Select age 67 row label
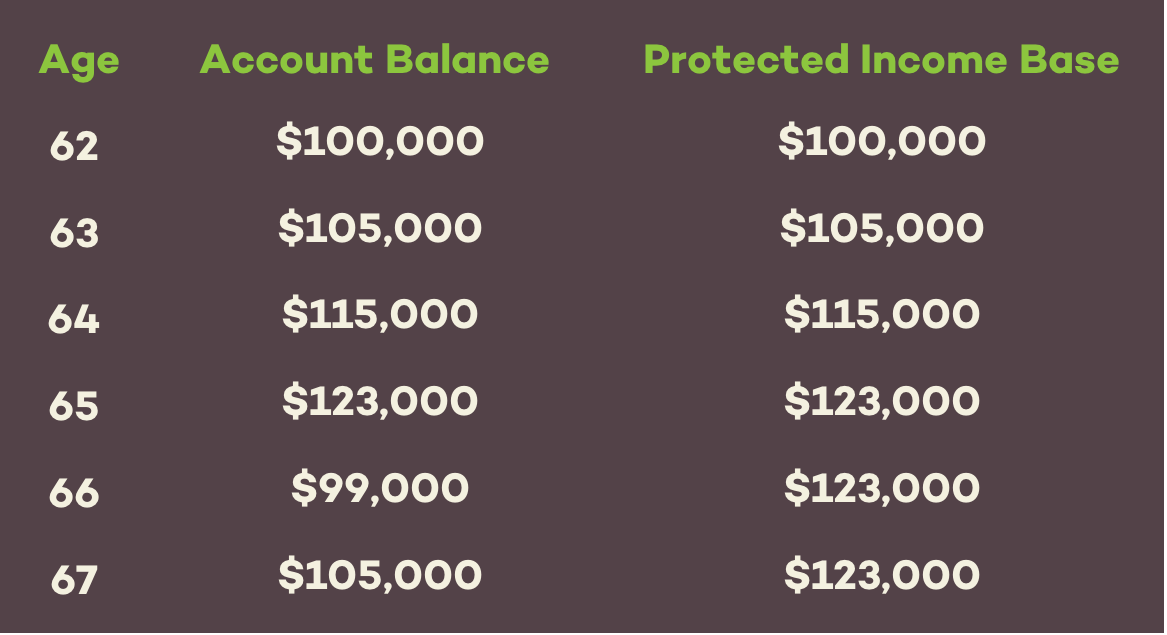1167x635 pixels. pos(74,580)
